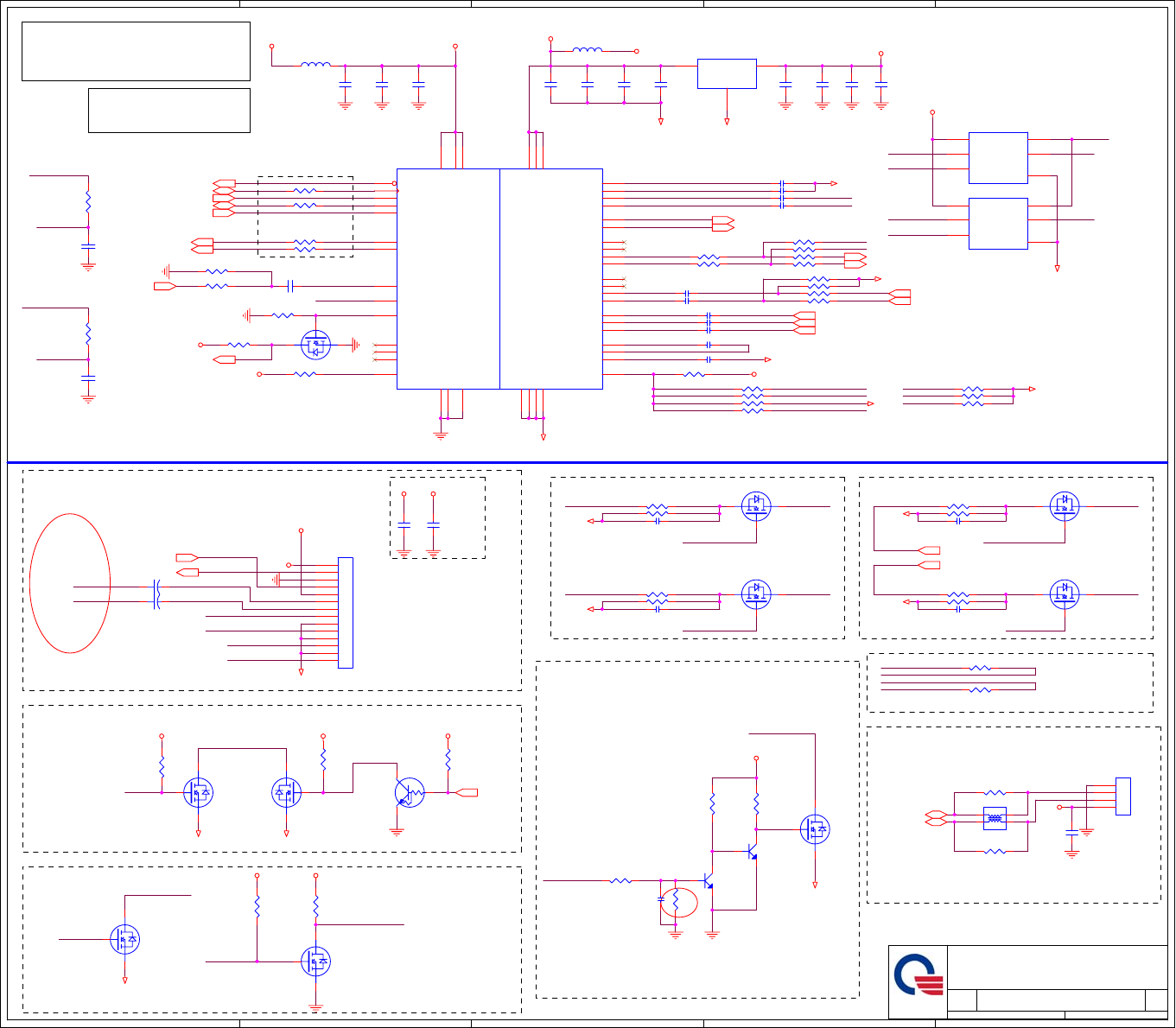Viewport: 1176px width, 1028px height.
Task: Select the small red circle around the resistor
Action: (679, 902)
